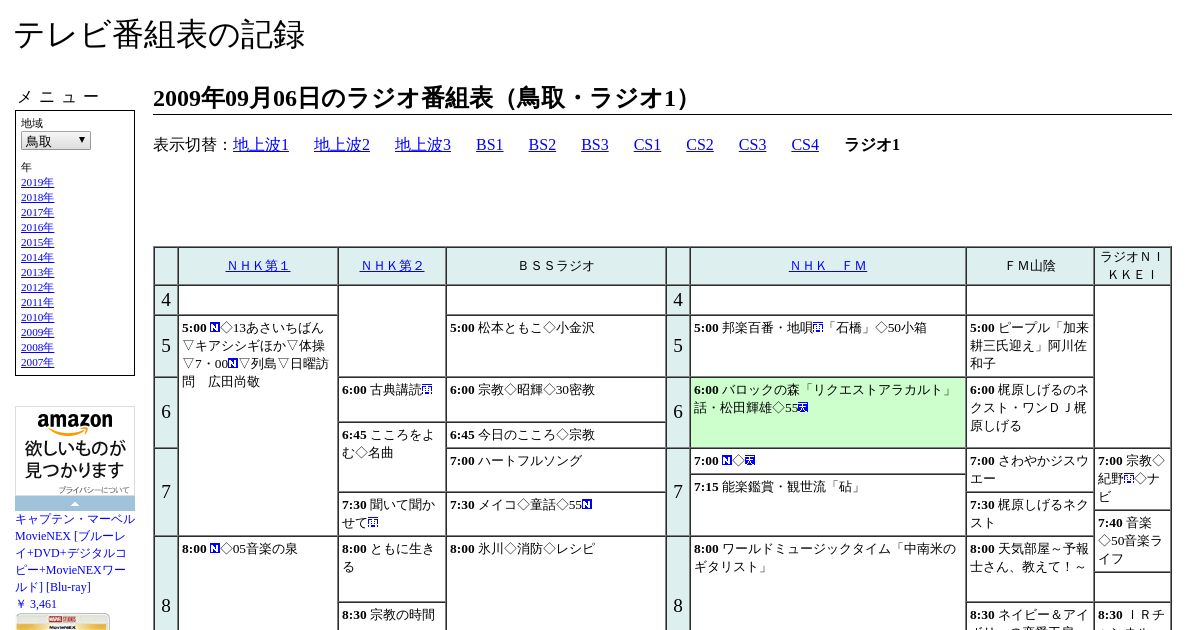Open the 2014年 year link

[37, 257]
